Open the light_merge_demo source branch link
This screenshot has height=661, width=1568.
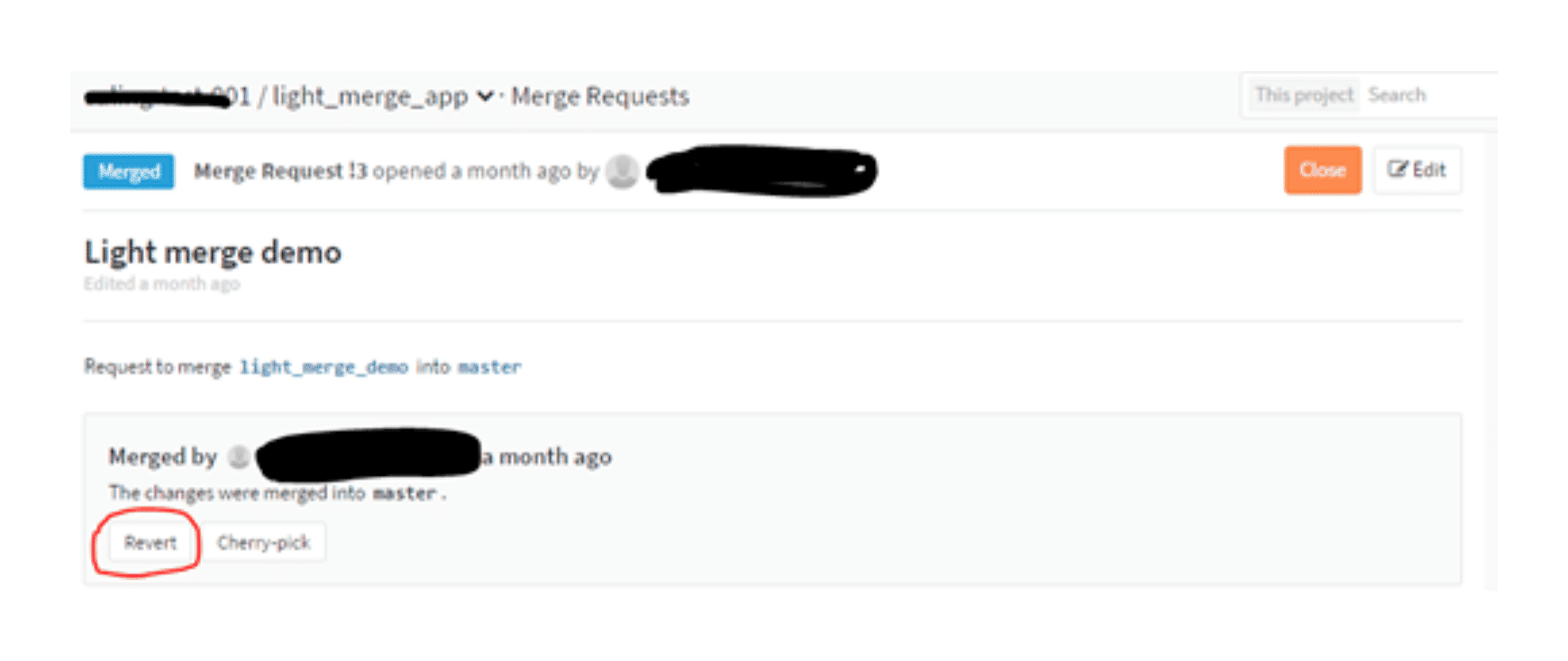coord(324,367)
